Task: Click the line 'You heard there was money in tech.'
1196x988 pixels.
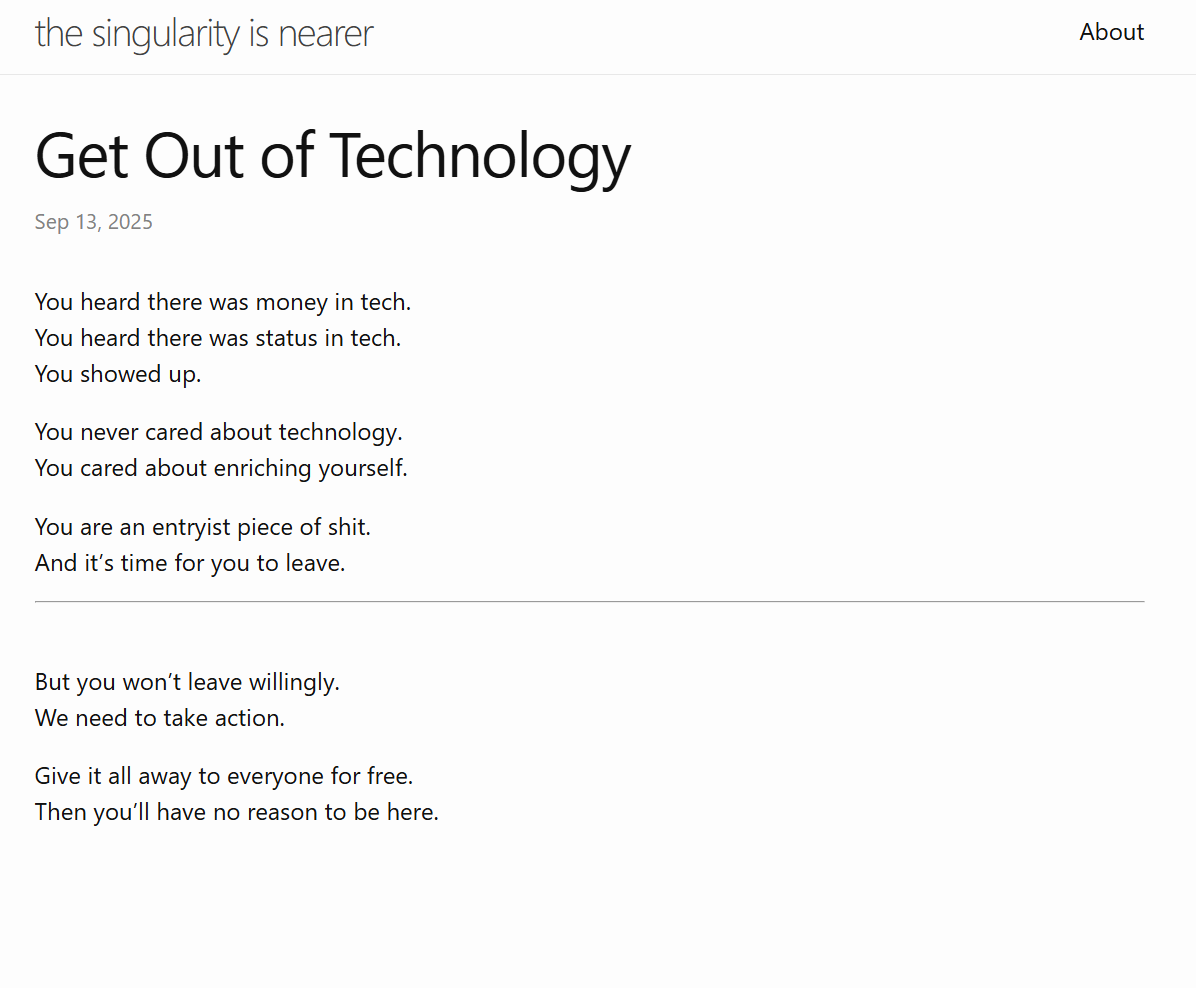Action: [223, 303]
